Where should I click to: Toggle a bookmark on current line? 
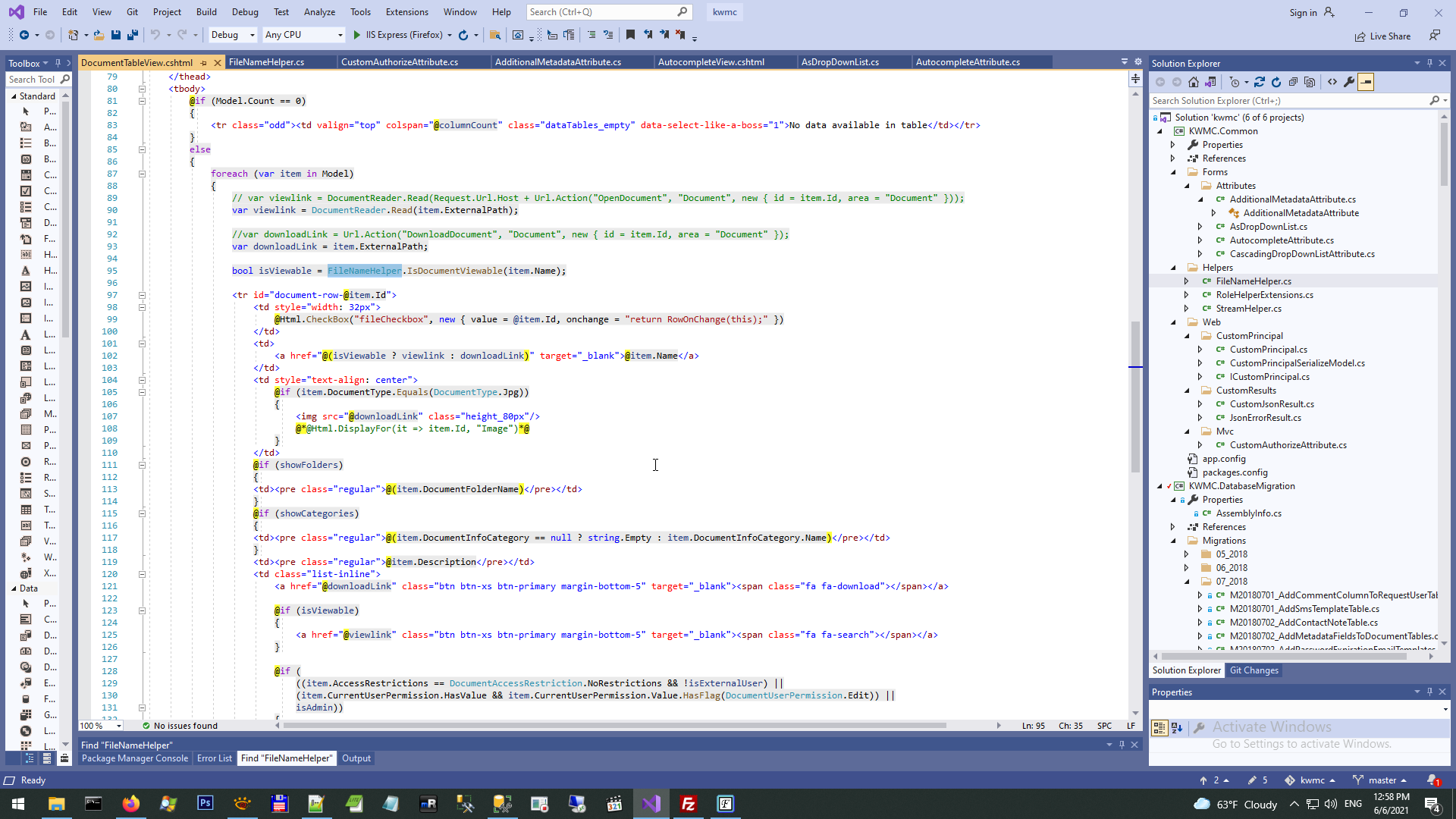(630, 35)
